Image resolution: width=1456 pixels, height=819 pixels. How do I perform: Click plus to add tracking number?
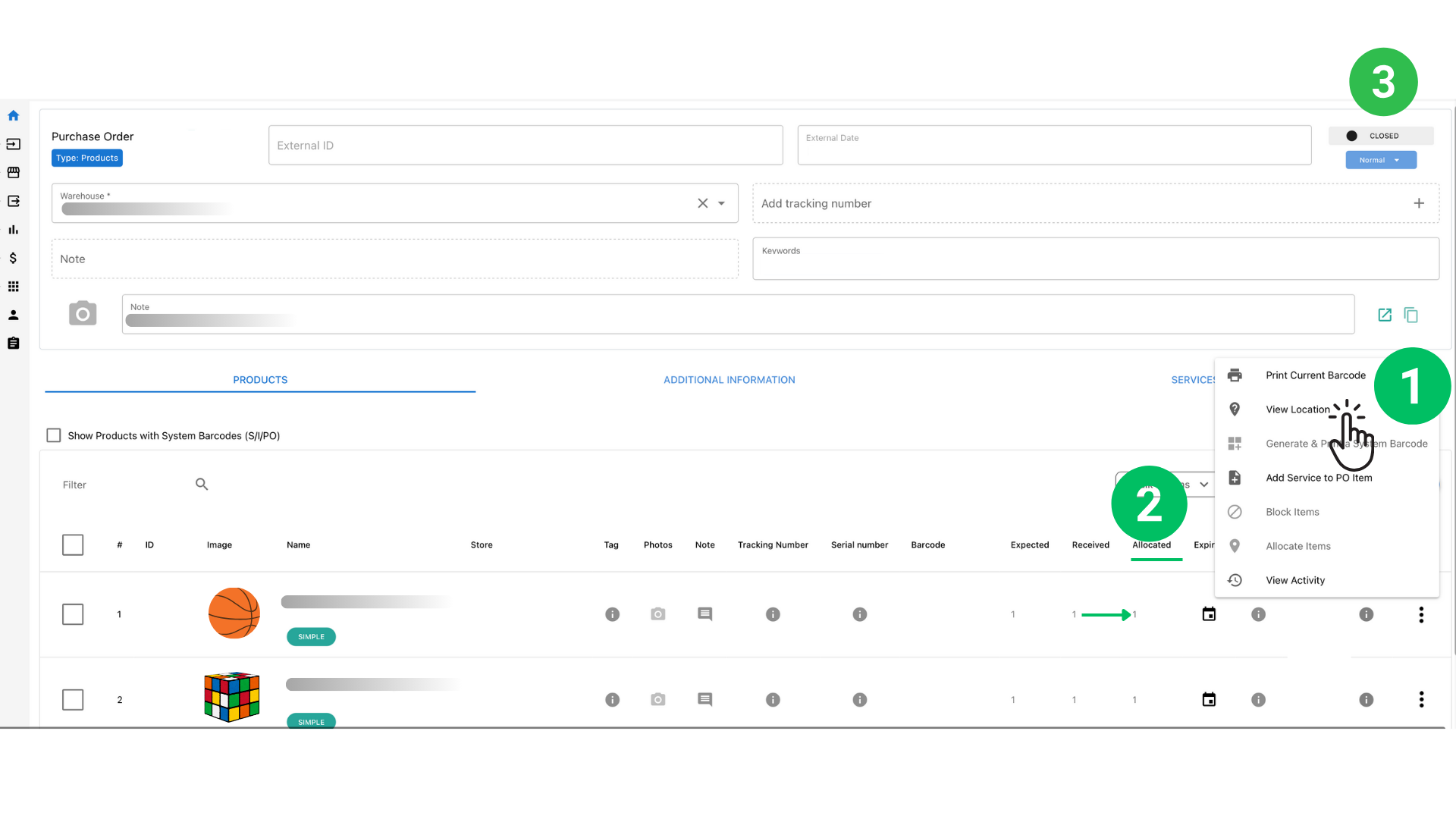1419,203
